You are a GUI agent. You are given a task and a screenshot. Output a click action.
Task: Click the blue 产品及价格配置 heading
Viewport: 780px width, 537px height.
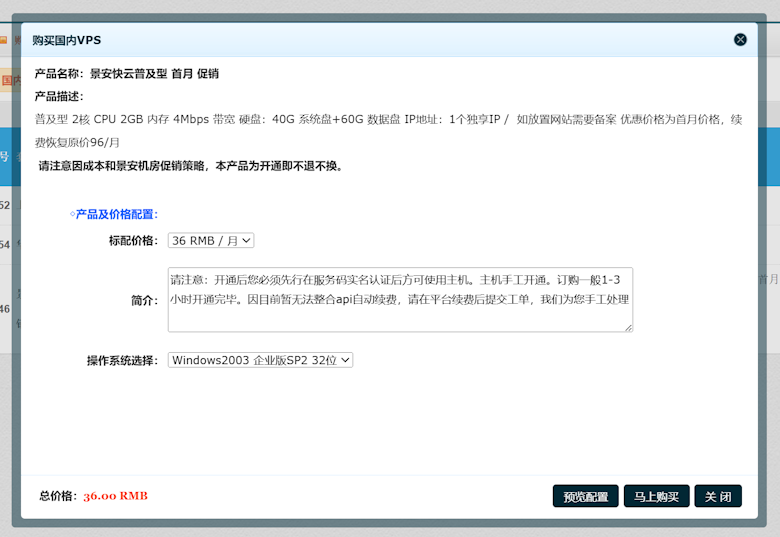point(116,214)
